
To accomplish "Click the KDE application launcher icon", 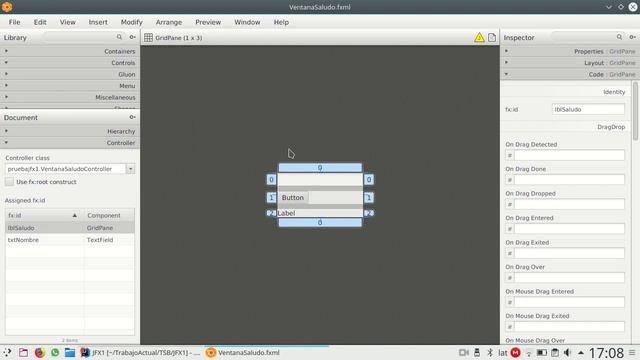I will (x=7, y=352).
